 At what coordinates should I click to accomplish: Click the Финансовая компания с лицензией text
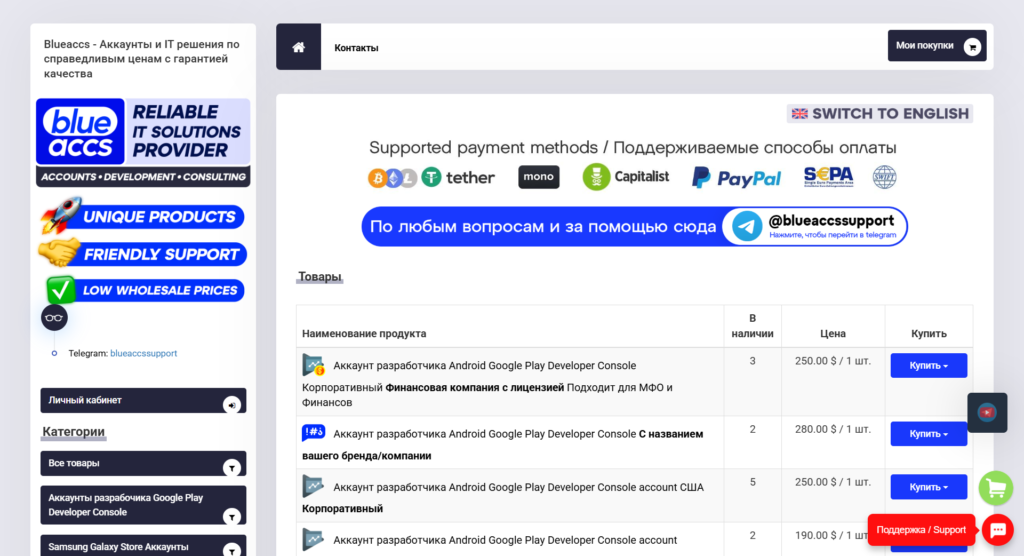click(x=475, y=387)
